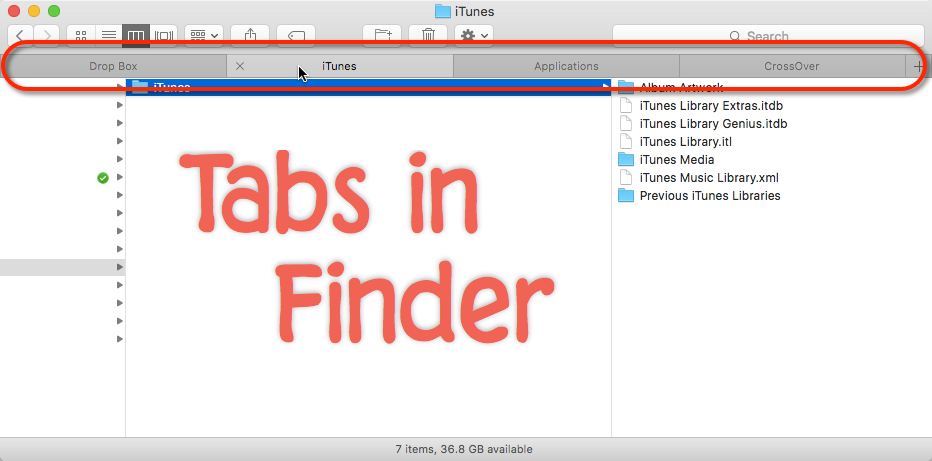Click the green sync checkmark badge
Viewport: 932px width, 461px height.
103,177
